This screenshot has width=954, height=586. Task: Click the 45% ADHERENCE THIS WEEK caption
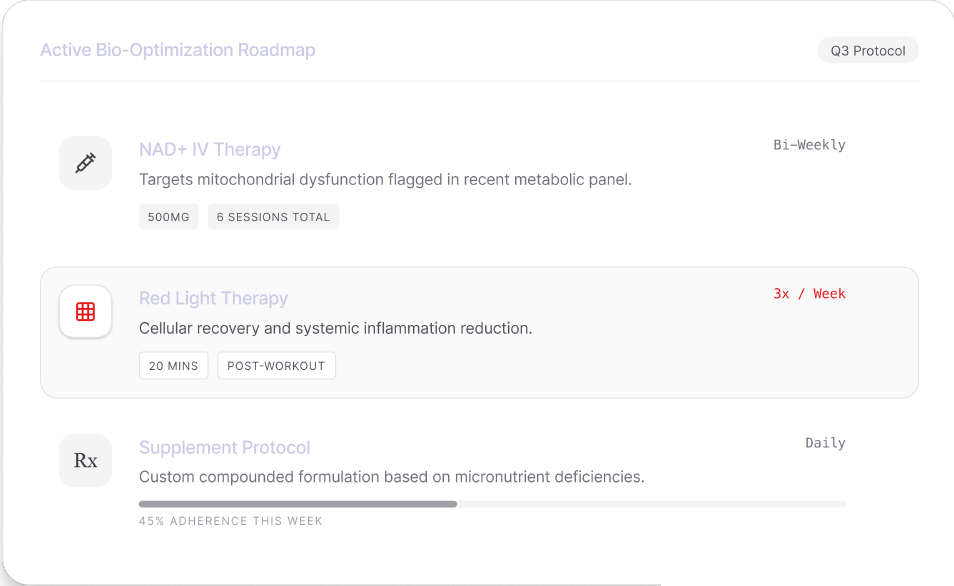click(x=231, y=521)
